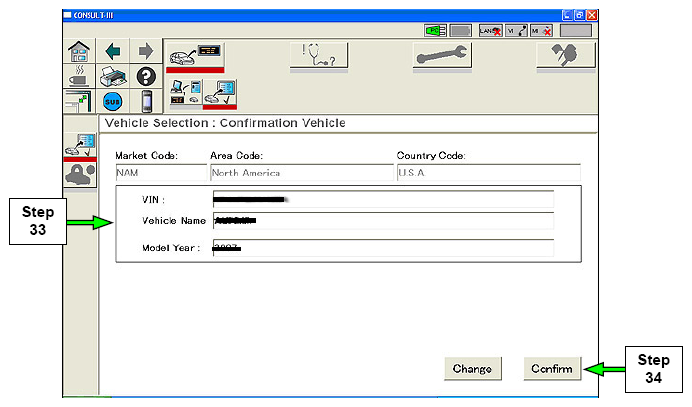Open the tools tab at far right
Viewport: 692px width, 407px height.
565,56
